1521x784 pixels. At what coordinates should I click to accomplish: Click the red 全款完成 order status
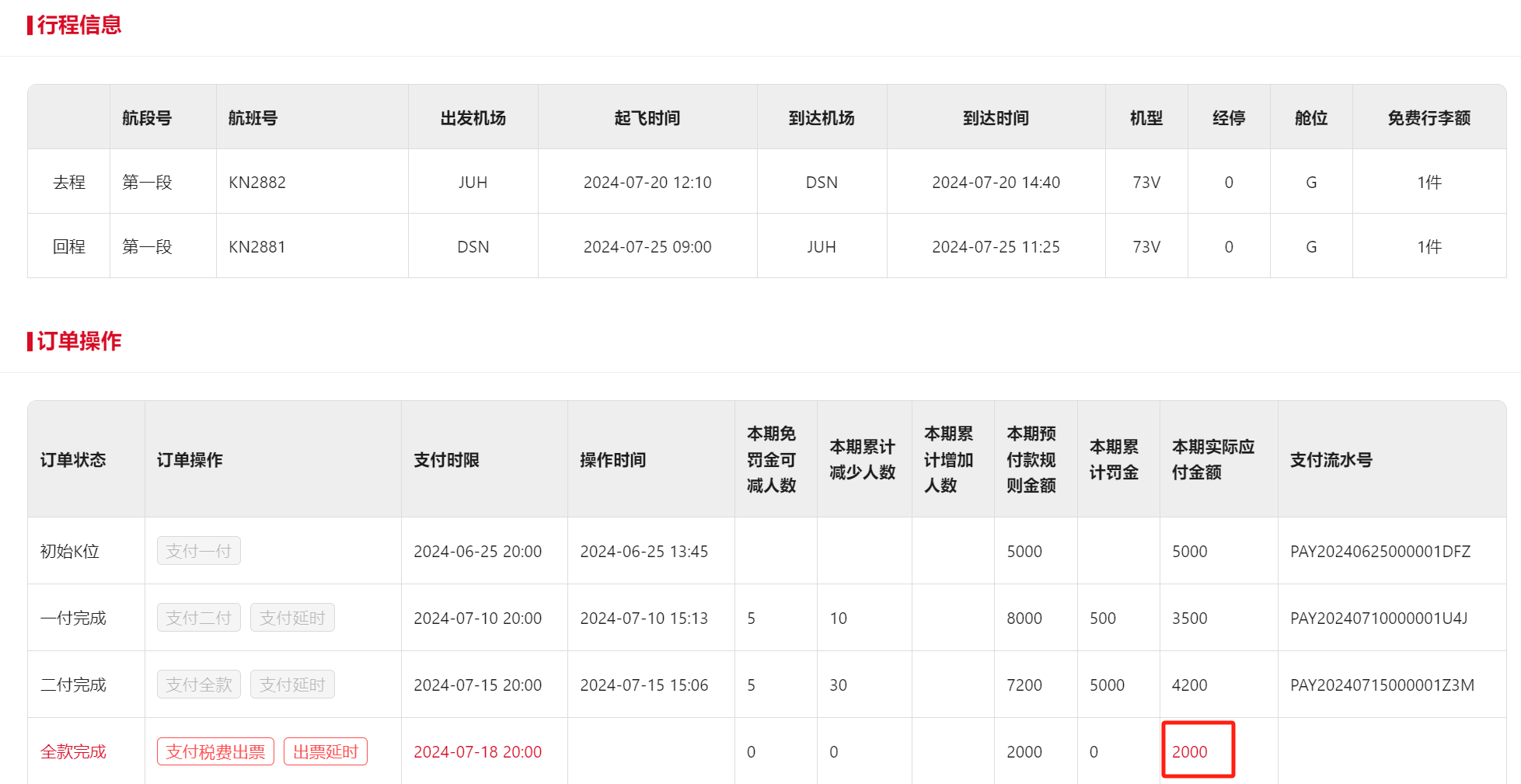(73, 751)
